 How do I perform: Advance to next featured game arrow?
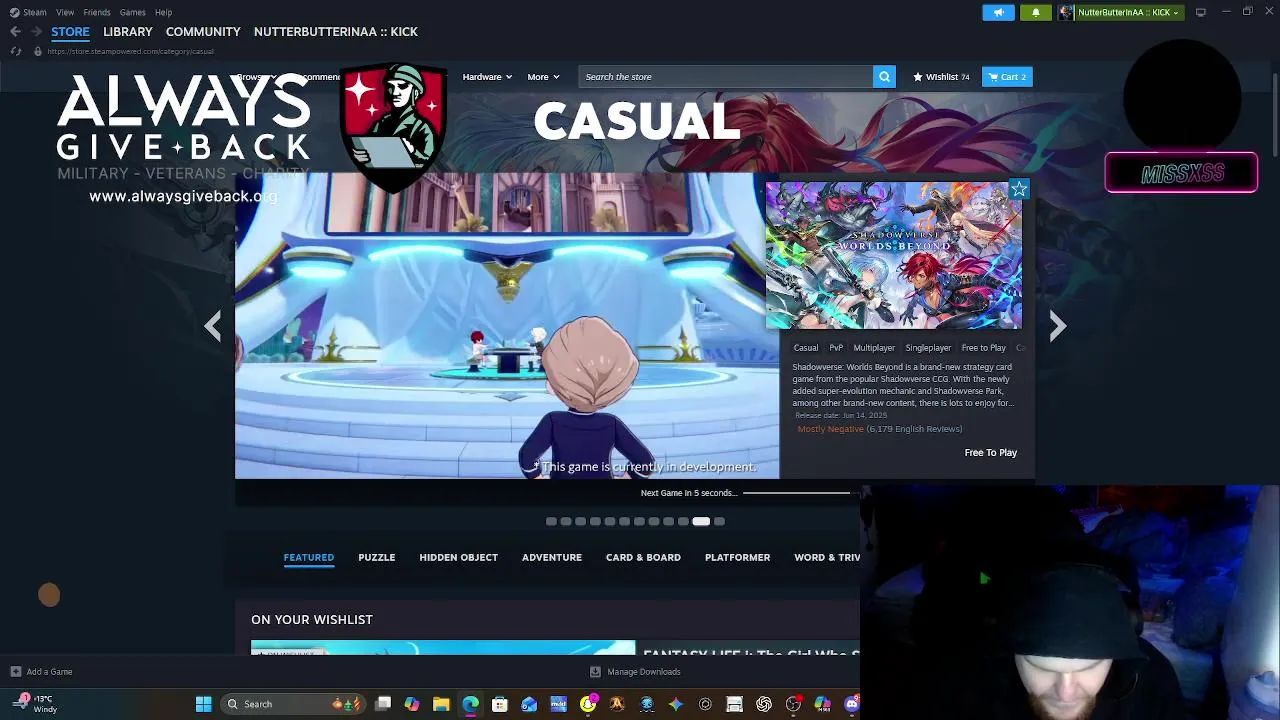pos(1058,326)
